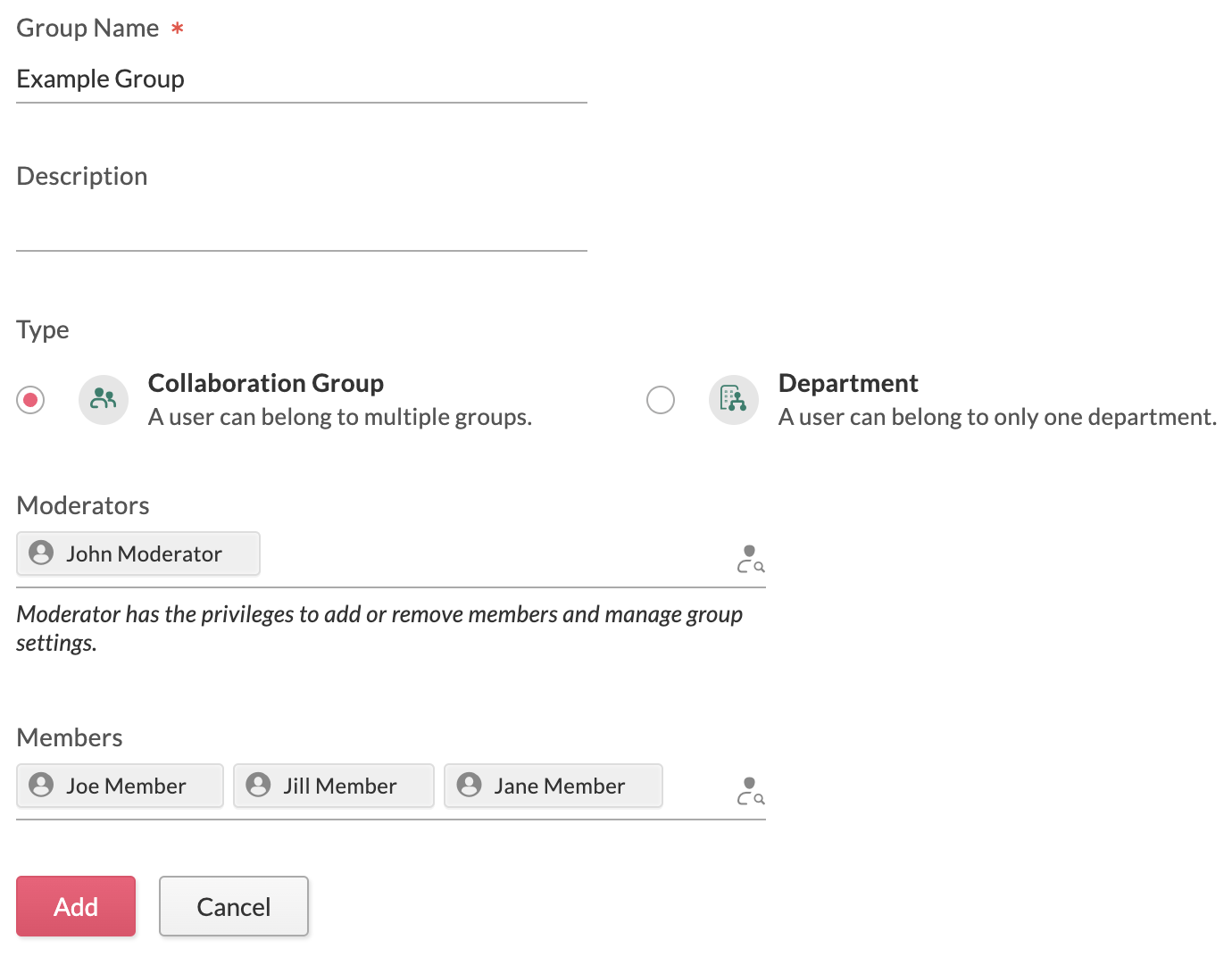The width and height of the screenshot is (1232, 957).
Task: Select the John Moderator chip
Action: (x=137, y=553)
